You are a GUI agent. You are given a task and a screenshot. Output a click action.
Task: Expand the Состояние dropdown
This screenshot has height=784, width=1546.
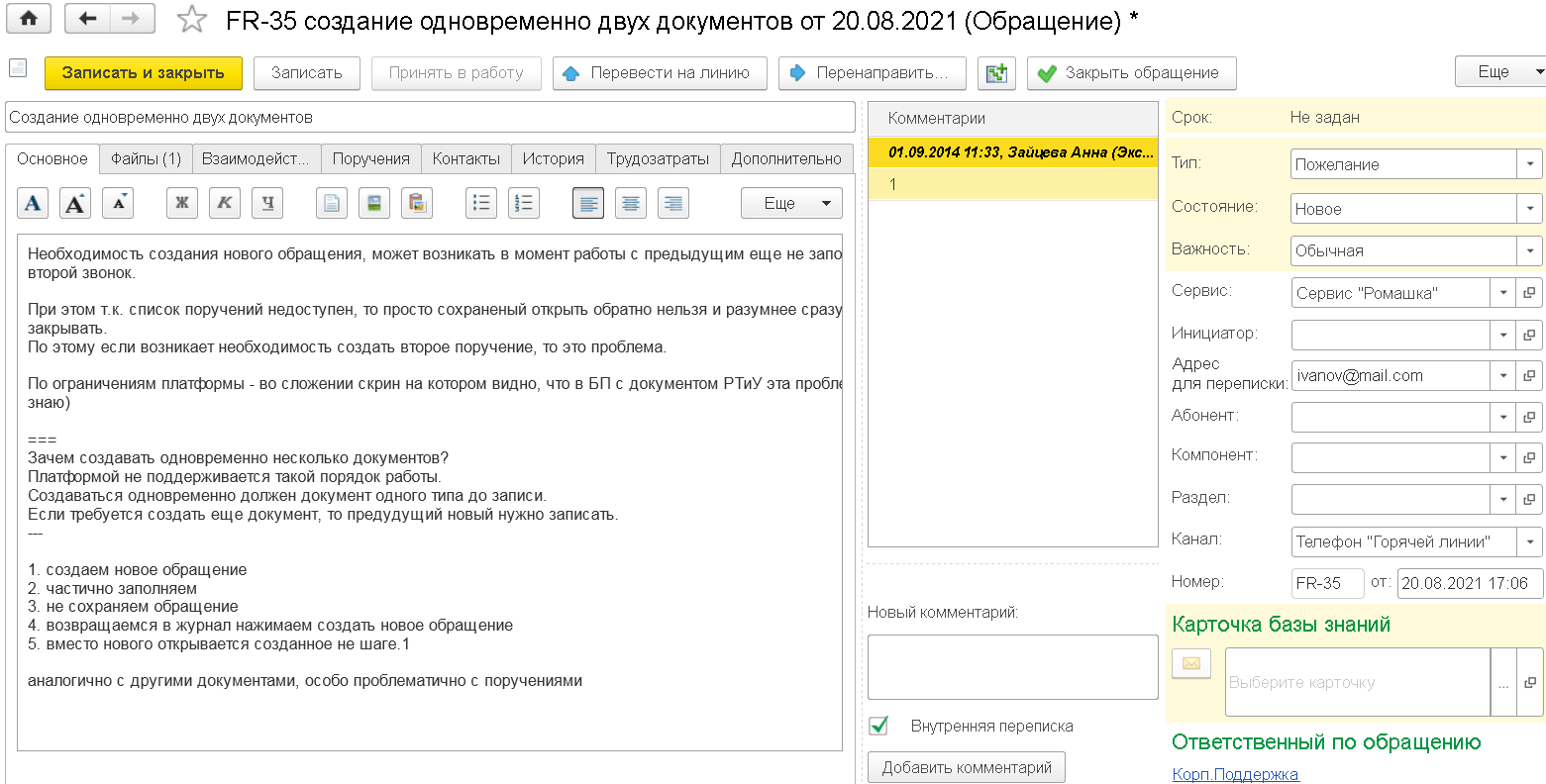(x=1530, y=208)
